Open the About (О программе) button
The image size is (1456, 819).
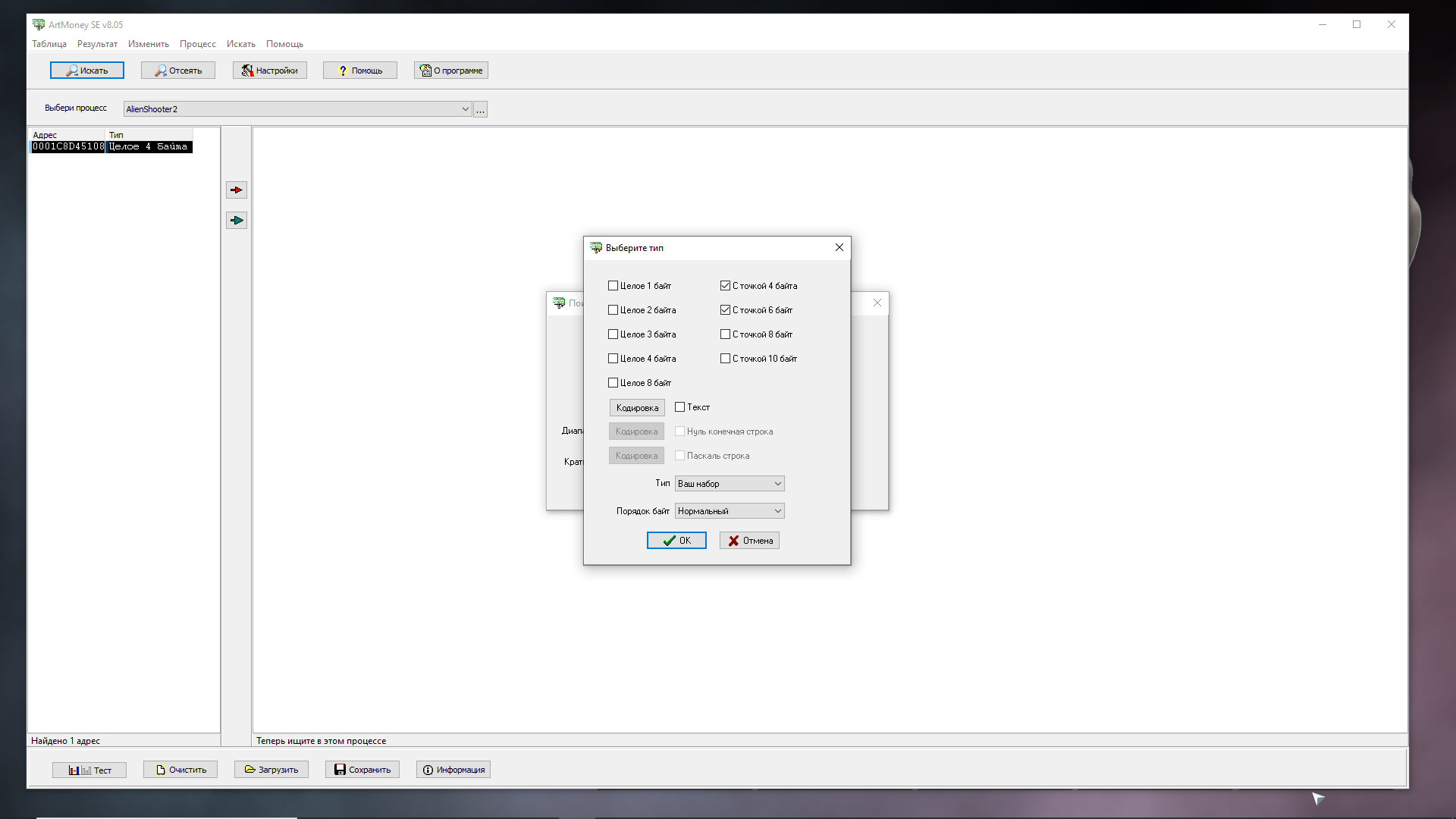pyautogui.click(x=451, y=71)
